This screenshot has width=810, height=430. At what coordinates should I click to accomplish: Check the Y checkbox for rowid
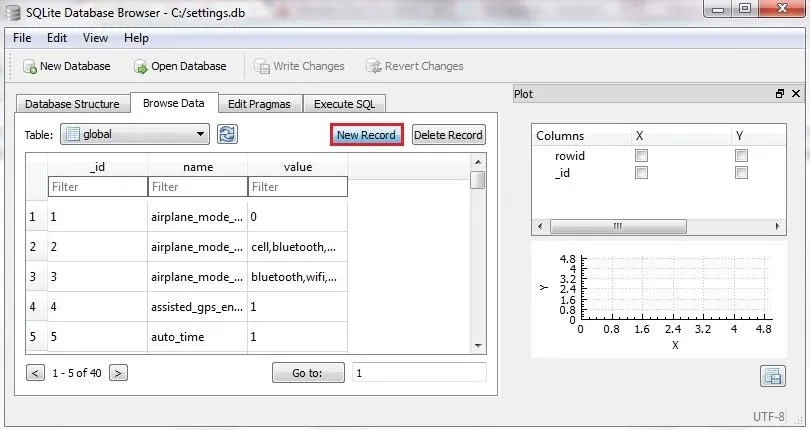[741, 156]
